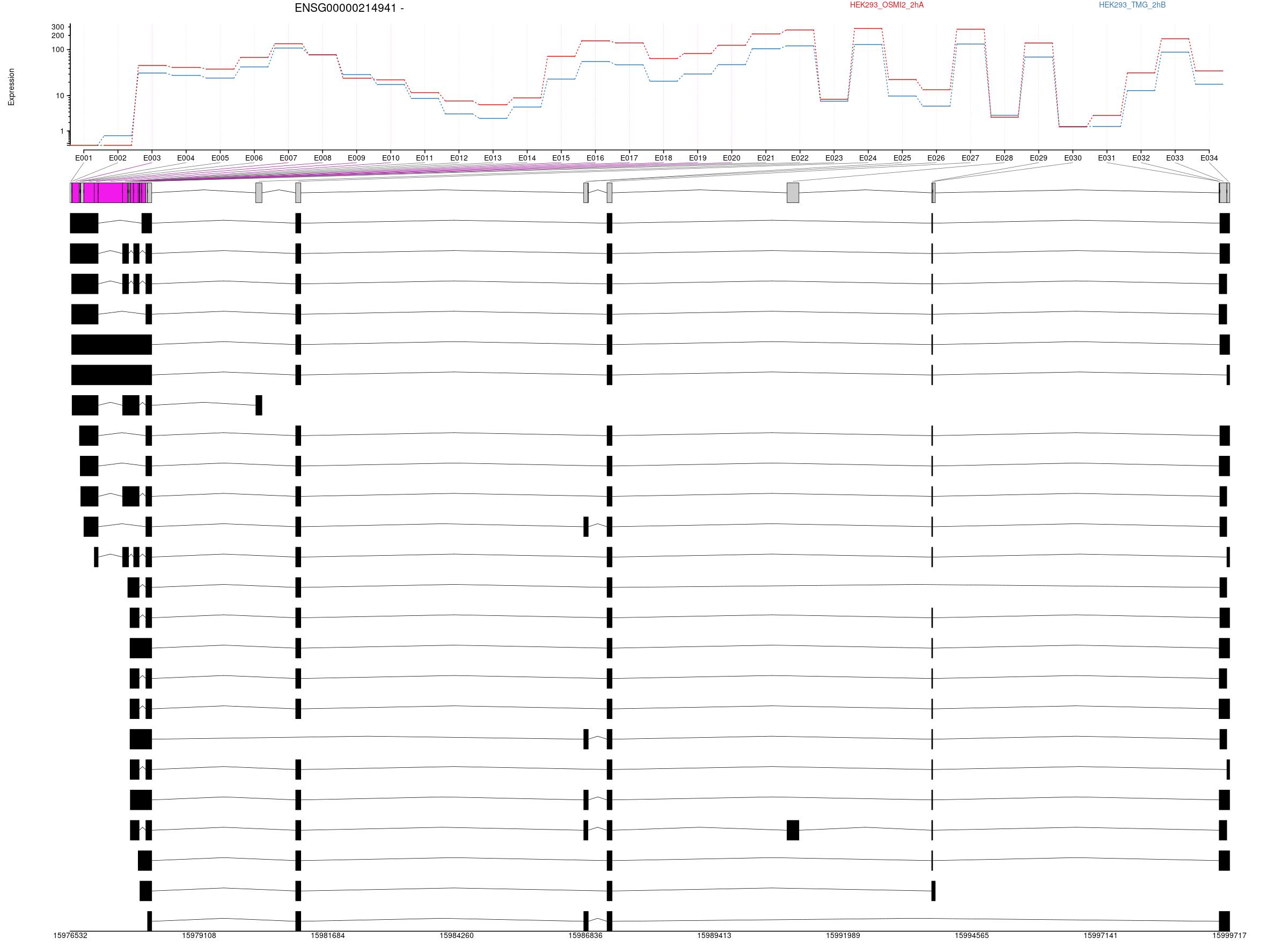Select the HEK293_OSMI2_2hA legend label
Screen dimensions: 1288x945
pyautogui.click(x=887, y=5)
